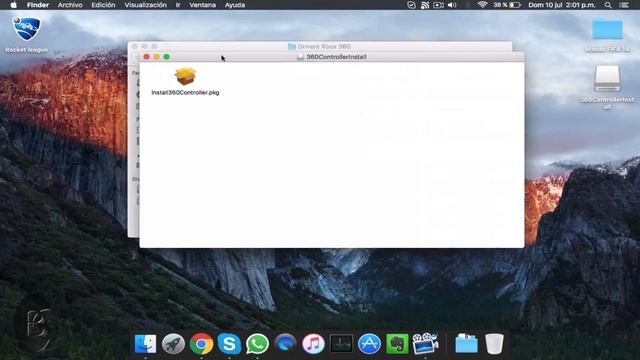Image resolution: width=640 pixels, height=360 pixels.
Task: Click the screen recording camera status icon
Action: click(x=438, y=5)
